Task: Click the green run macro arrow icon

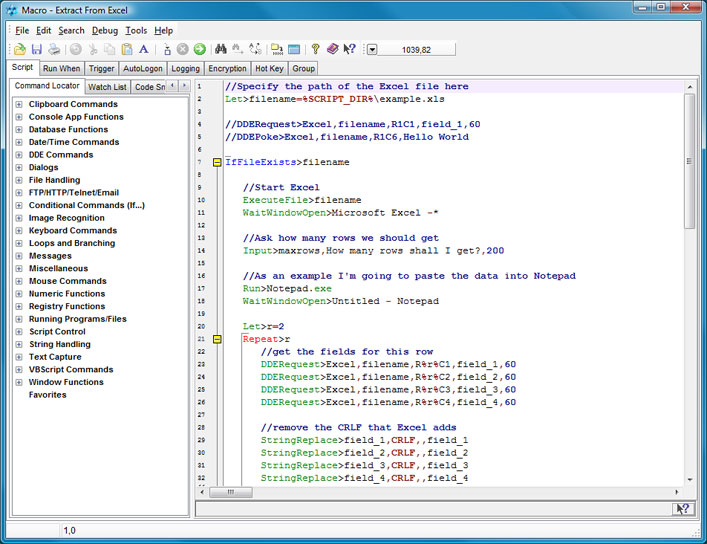Action: point(200,49)
